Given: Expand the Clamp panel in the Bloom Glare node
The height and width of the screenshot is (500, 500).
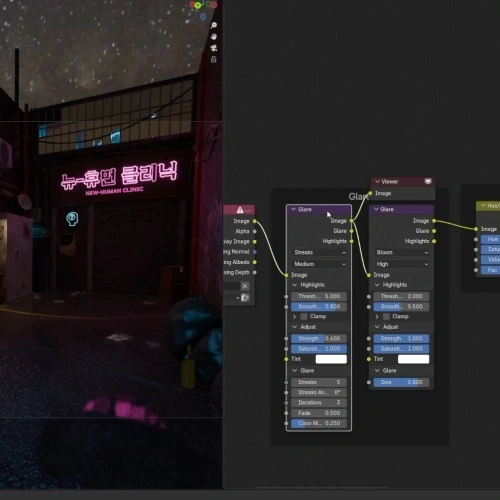Looking at the screenshot, I should click(x=377, y=316).
